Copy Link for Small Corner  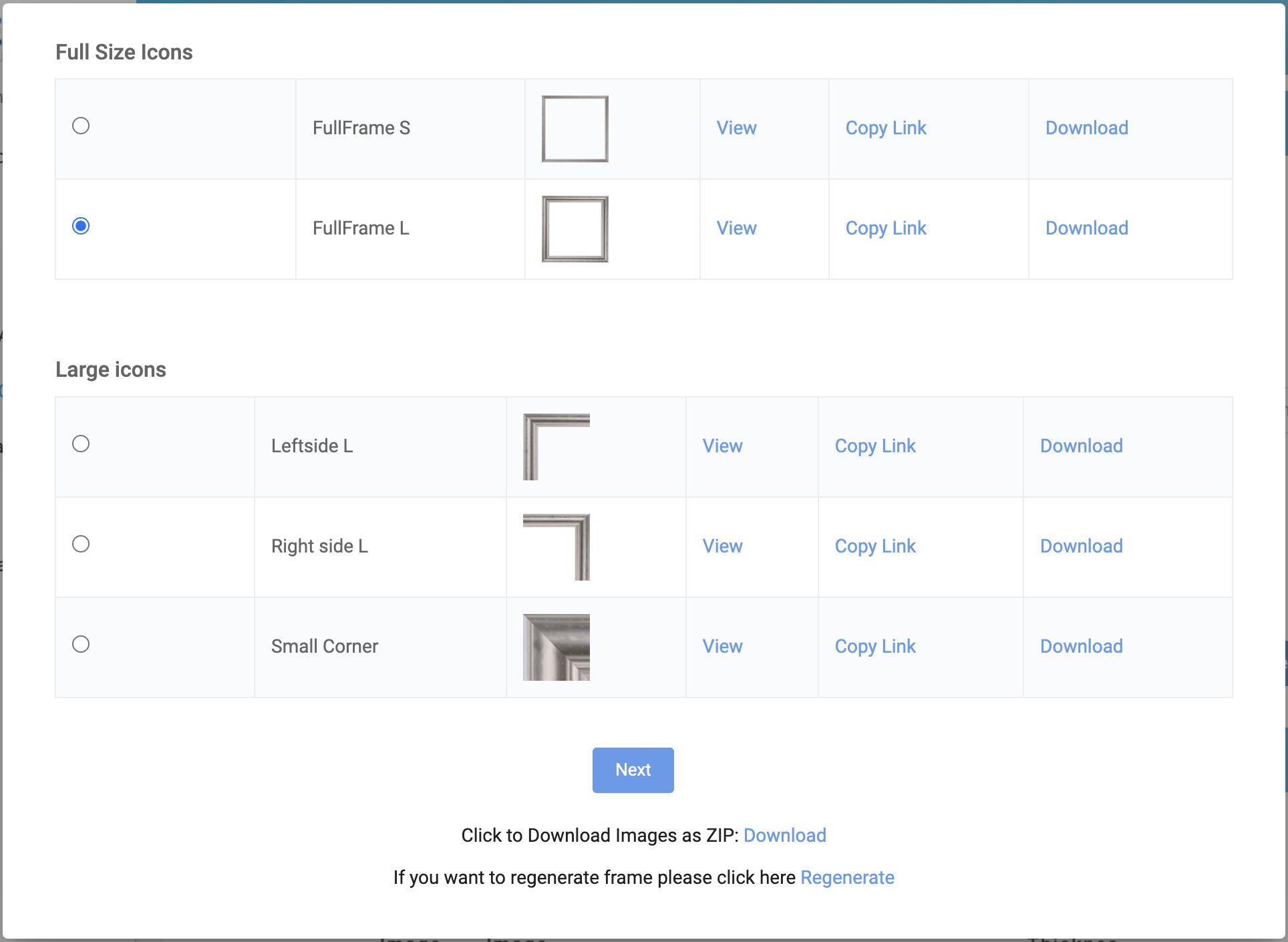tap(875, 646)
